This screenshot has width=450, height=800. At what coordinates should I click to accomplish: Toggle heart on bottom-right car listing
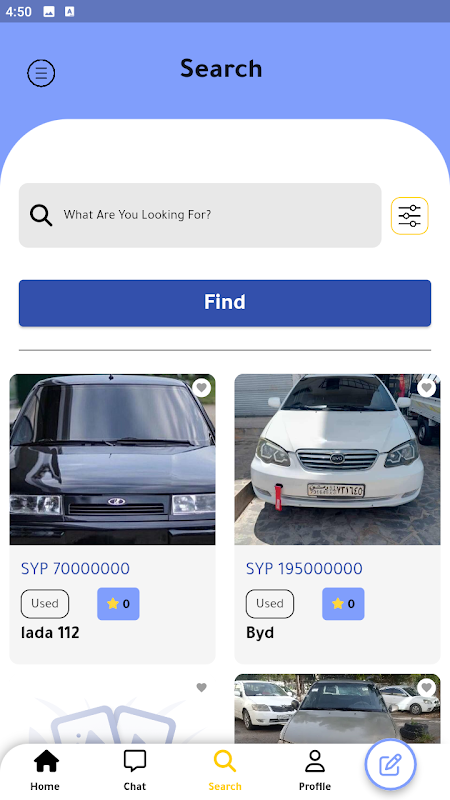pos(427,688)
